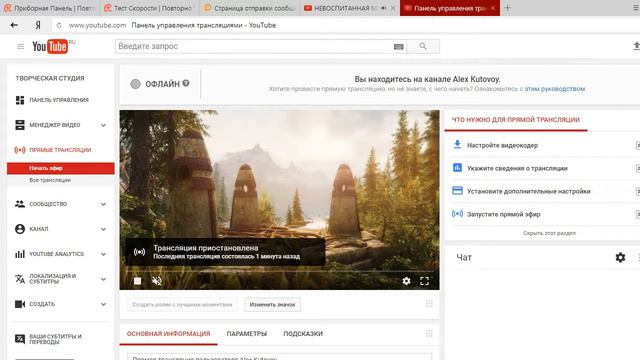The height and width of the screenshot is (360, 640).
Task: Click the stream info chart icon
Action: pos(457,168)
